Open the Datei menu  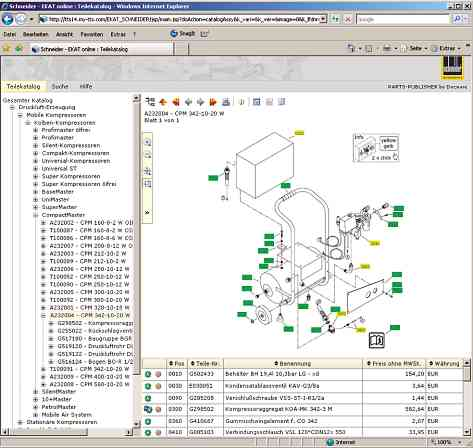pyautogui.click(x=10, y=34)
